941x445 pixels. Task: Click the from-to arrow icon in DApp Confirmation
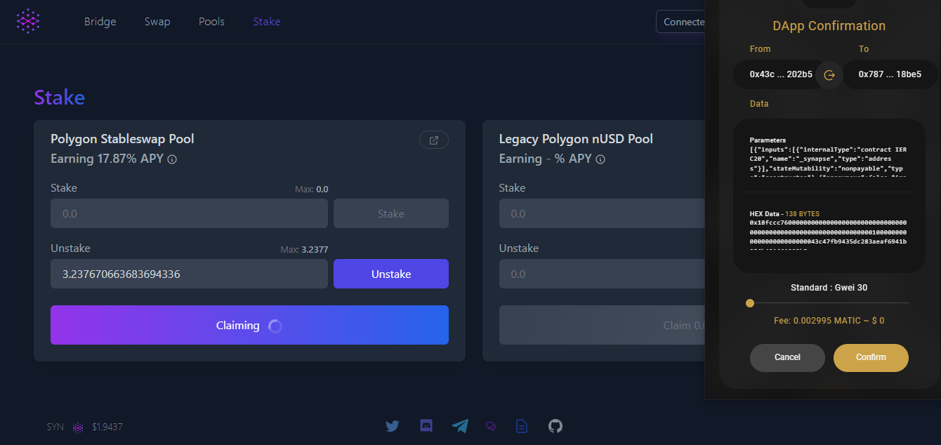coord(829,75)
